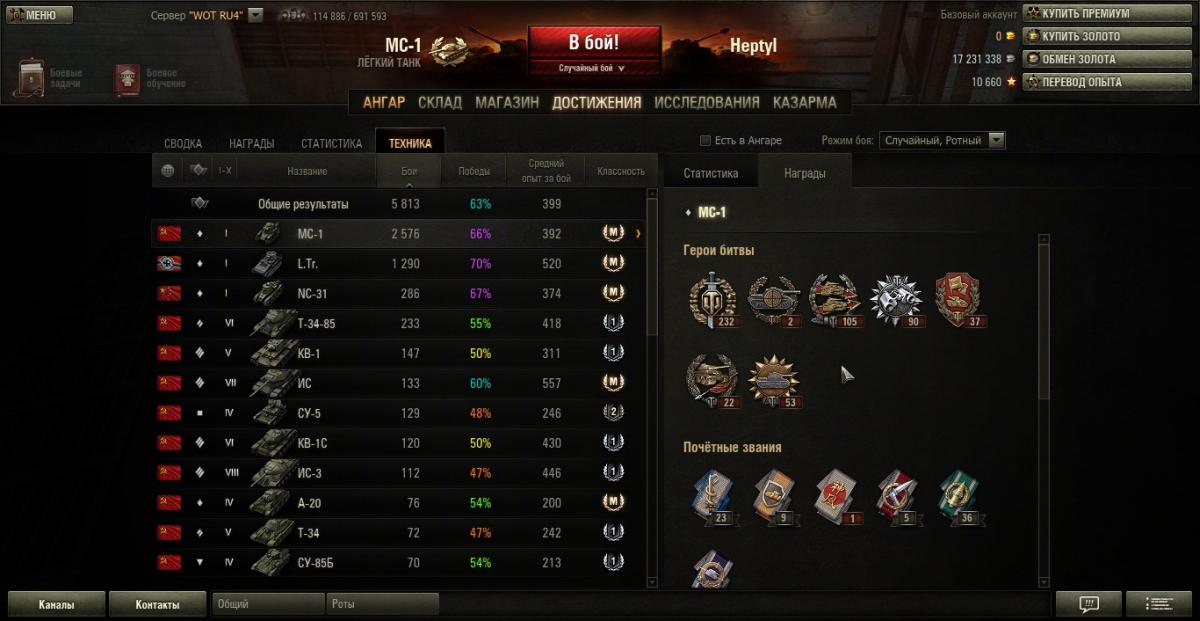
Task: Sort the vehicle list by nation globe icon
Action: (167, 171)
